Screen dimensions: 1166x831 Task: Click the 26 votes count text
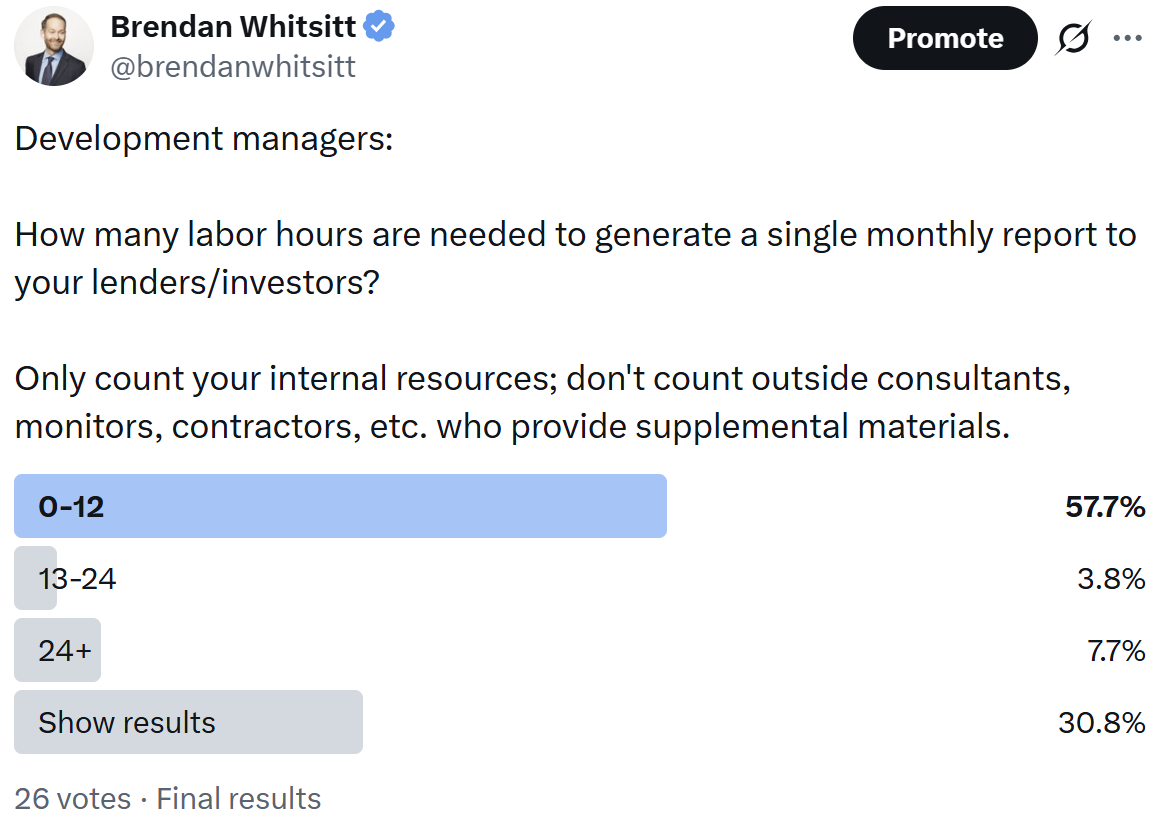point(72,799)
